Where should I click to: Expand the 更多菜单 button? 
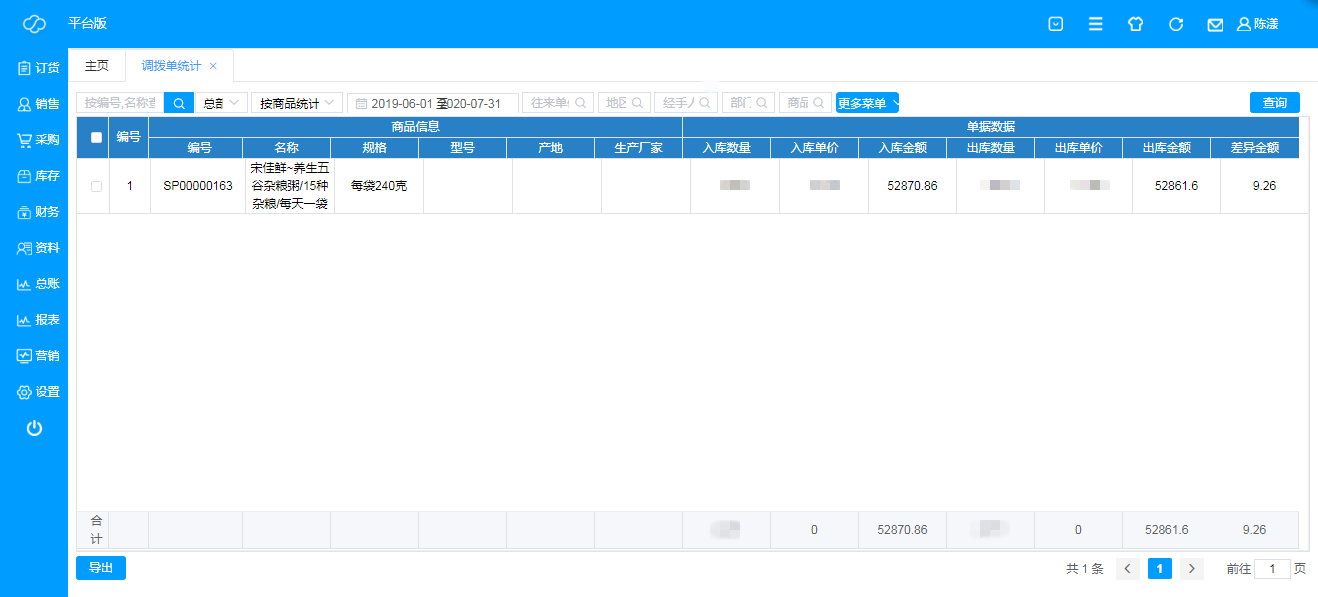click(867, 103)
